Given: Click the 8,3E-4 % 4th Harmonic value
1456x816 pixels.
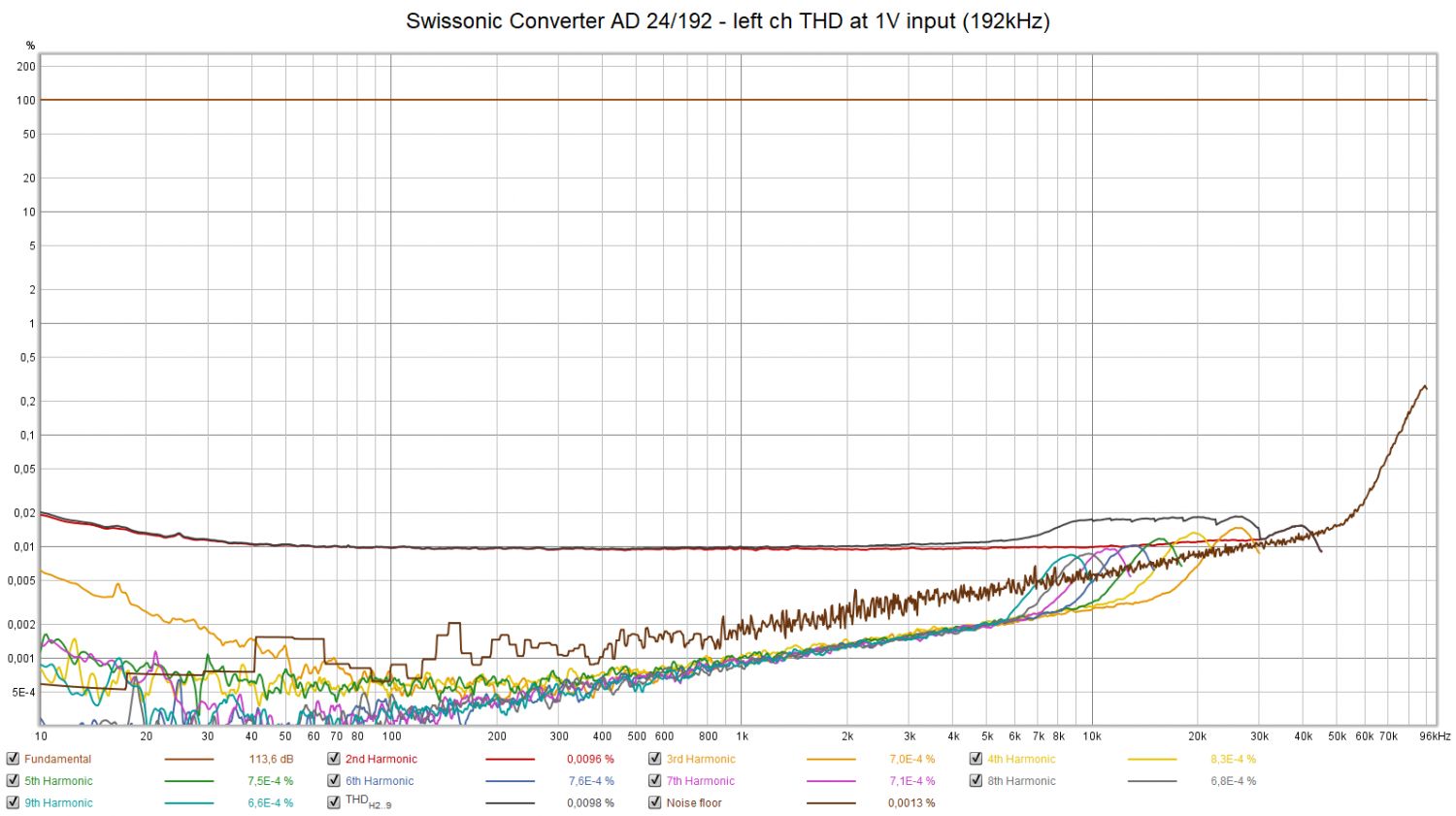Looking at the screenshot, I should (x=1233, y=759).
